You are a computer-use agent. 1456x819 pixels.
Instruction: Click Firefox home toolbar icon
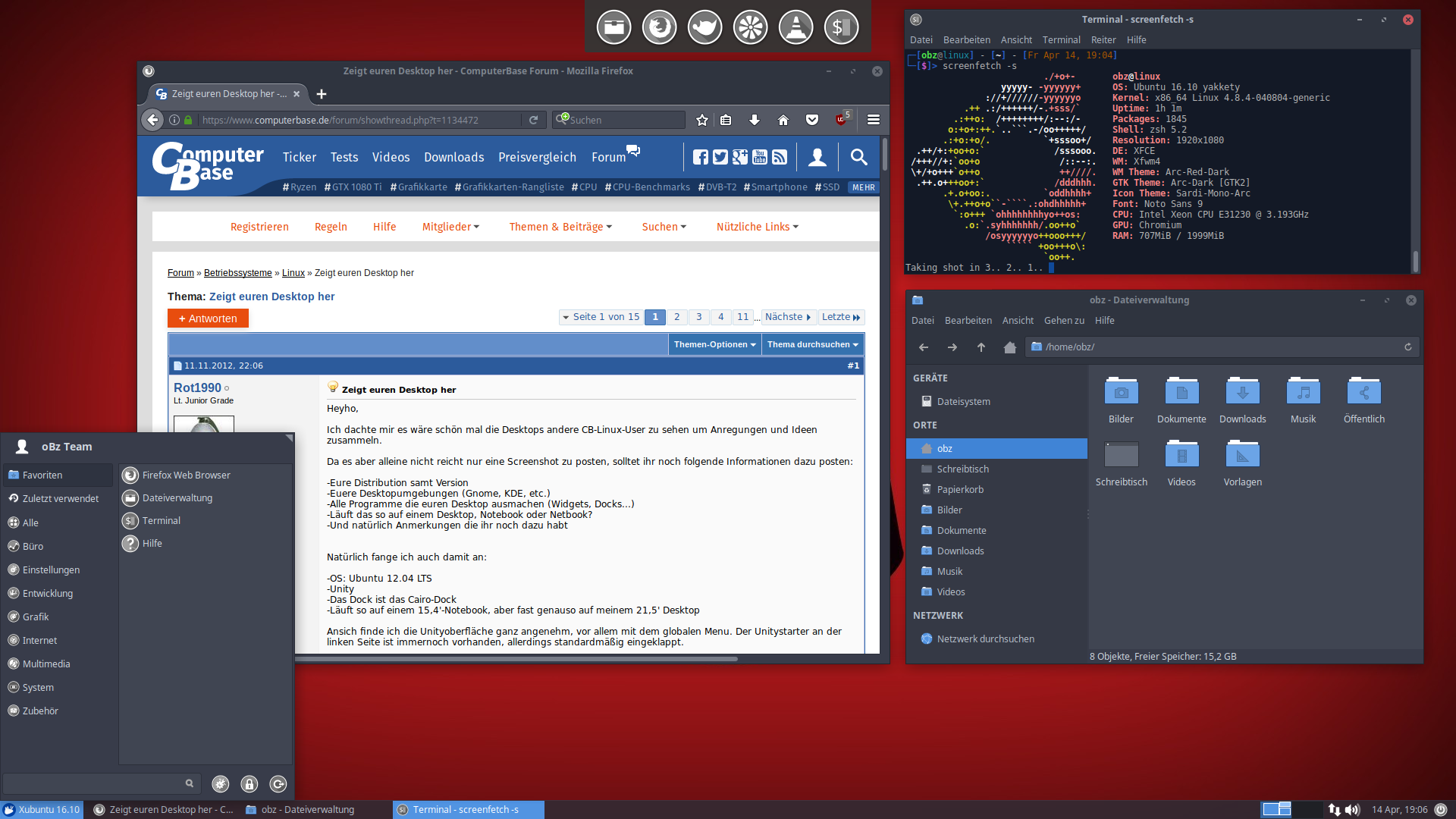tap(783, 120)
